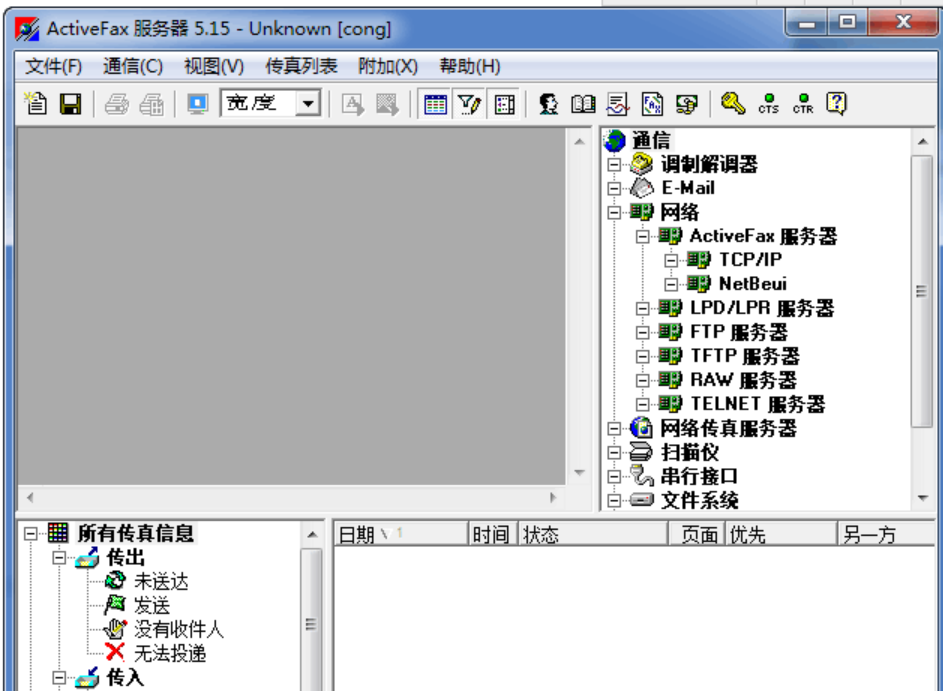Select the 扫描仪 scanner icon

pos(641,452)
